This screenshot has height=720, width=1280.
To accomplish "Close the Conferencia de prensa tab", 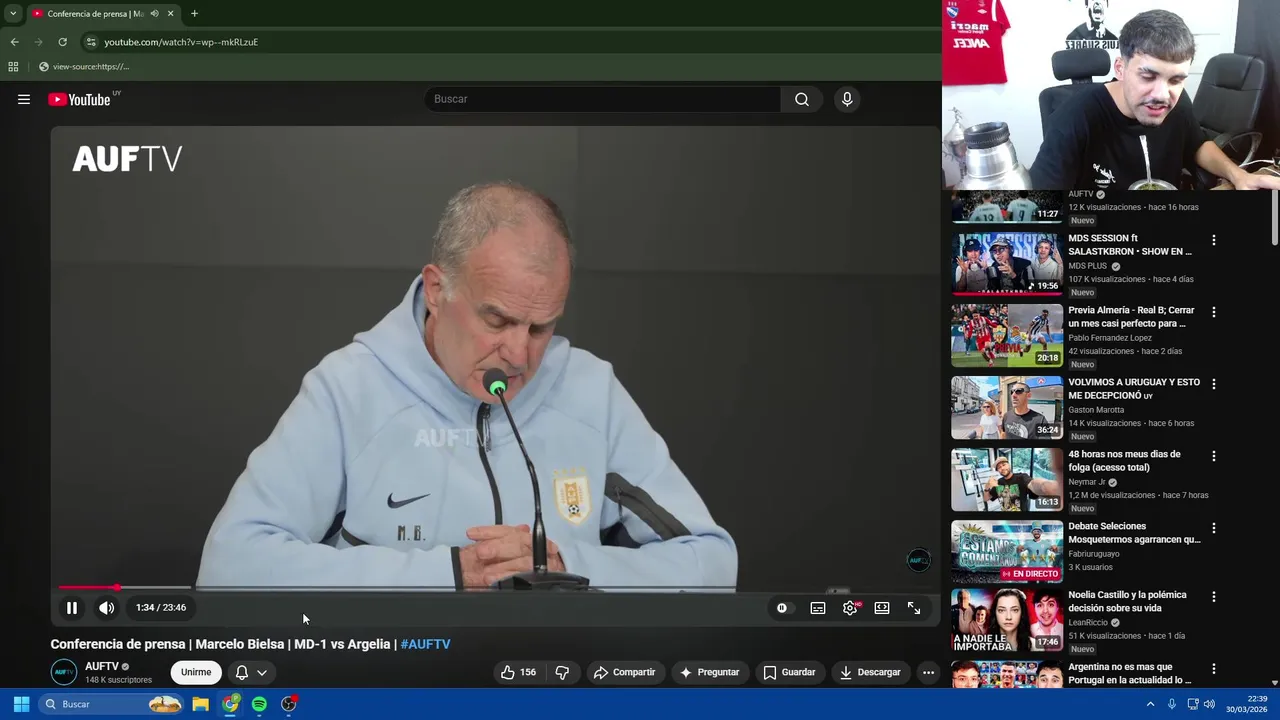I will (x=170, y=14).
